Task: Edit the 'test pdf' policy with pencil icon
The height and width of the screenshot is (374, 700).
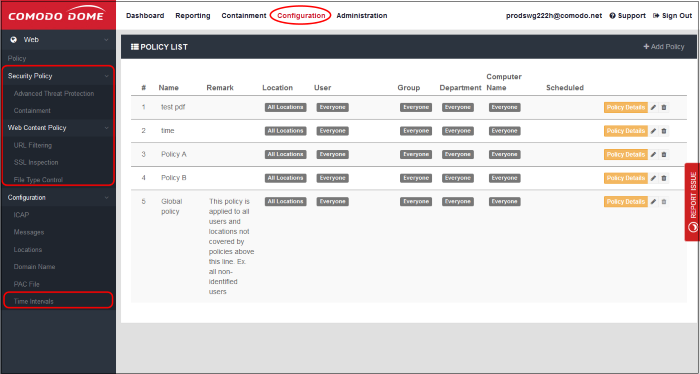Action: tap(654, 108)
